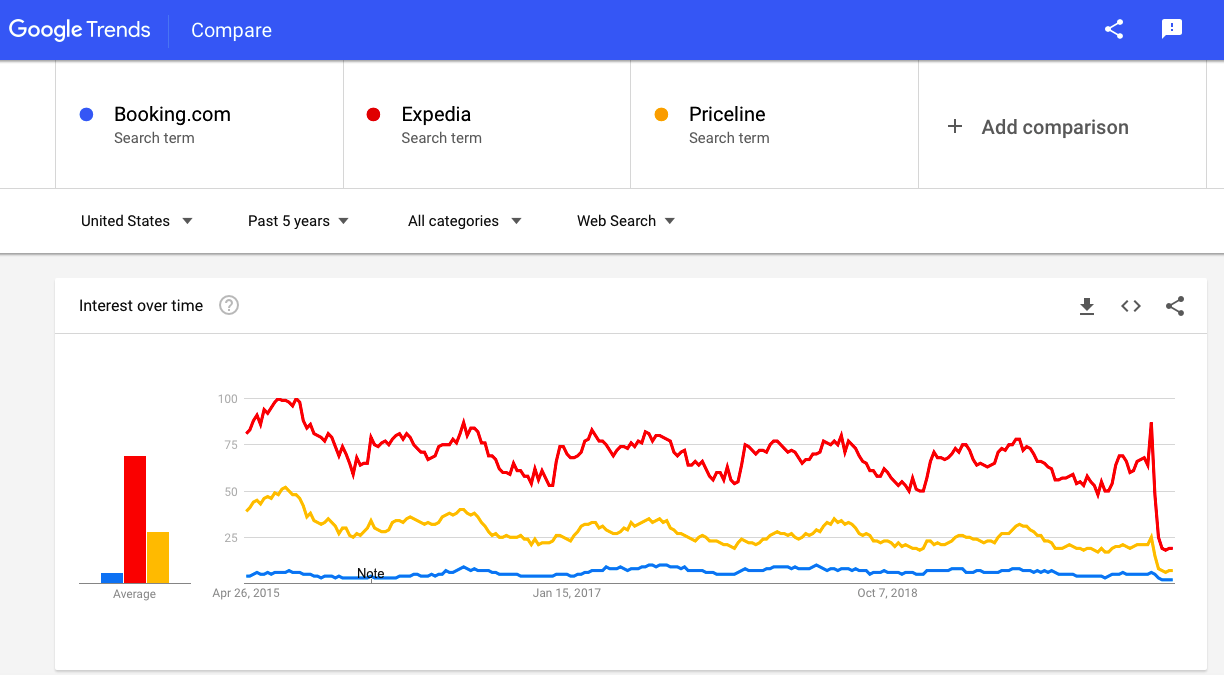
Task: Click the yellow Priceline average bar
Action: (158, 557)
